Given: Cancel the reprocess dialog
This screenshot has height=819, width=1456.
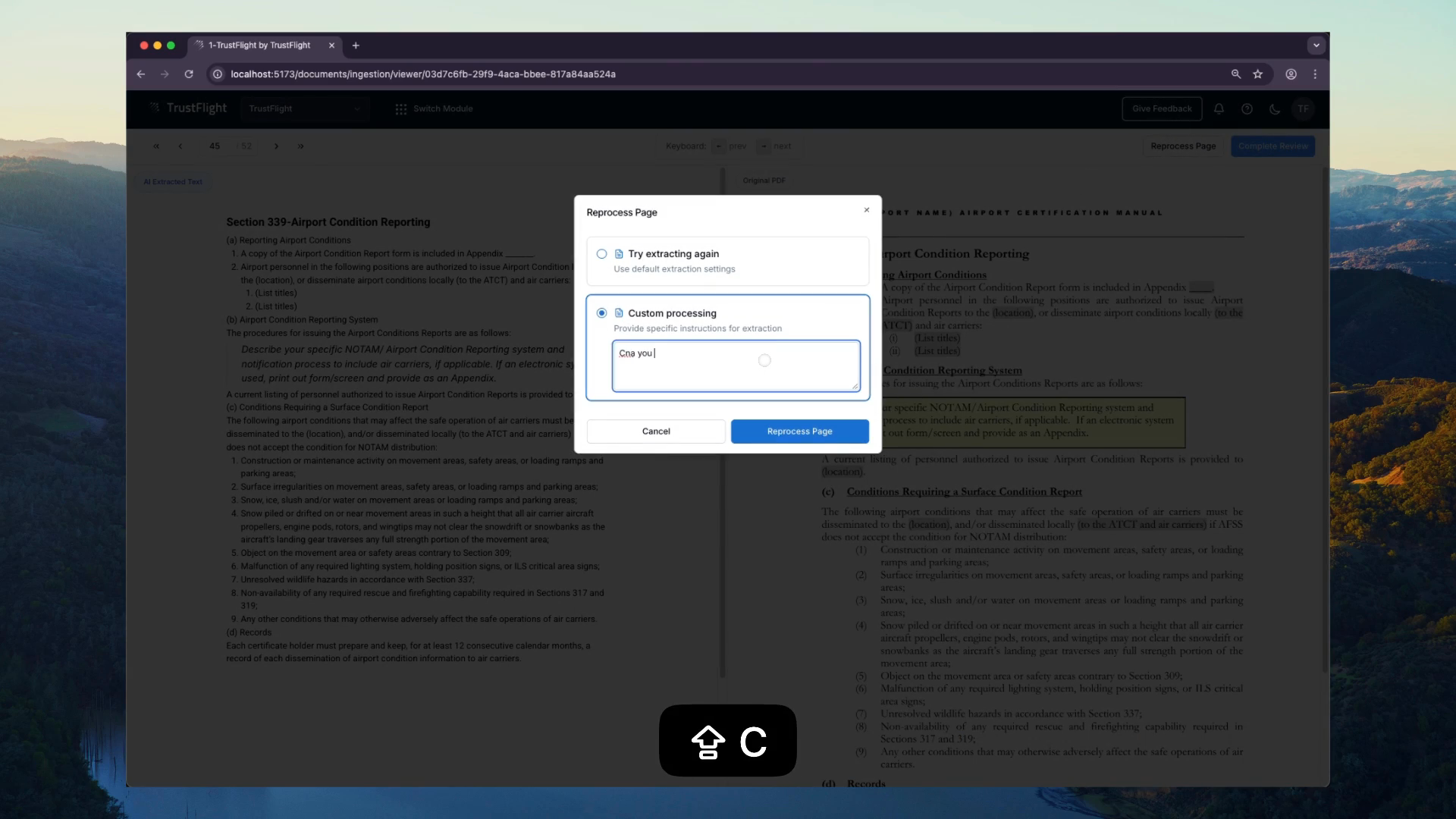Looking at the screenshot, I should click(655, 431).
